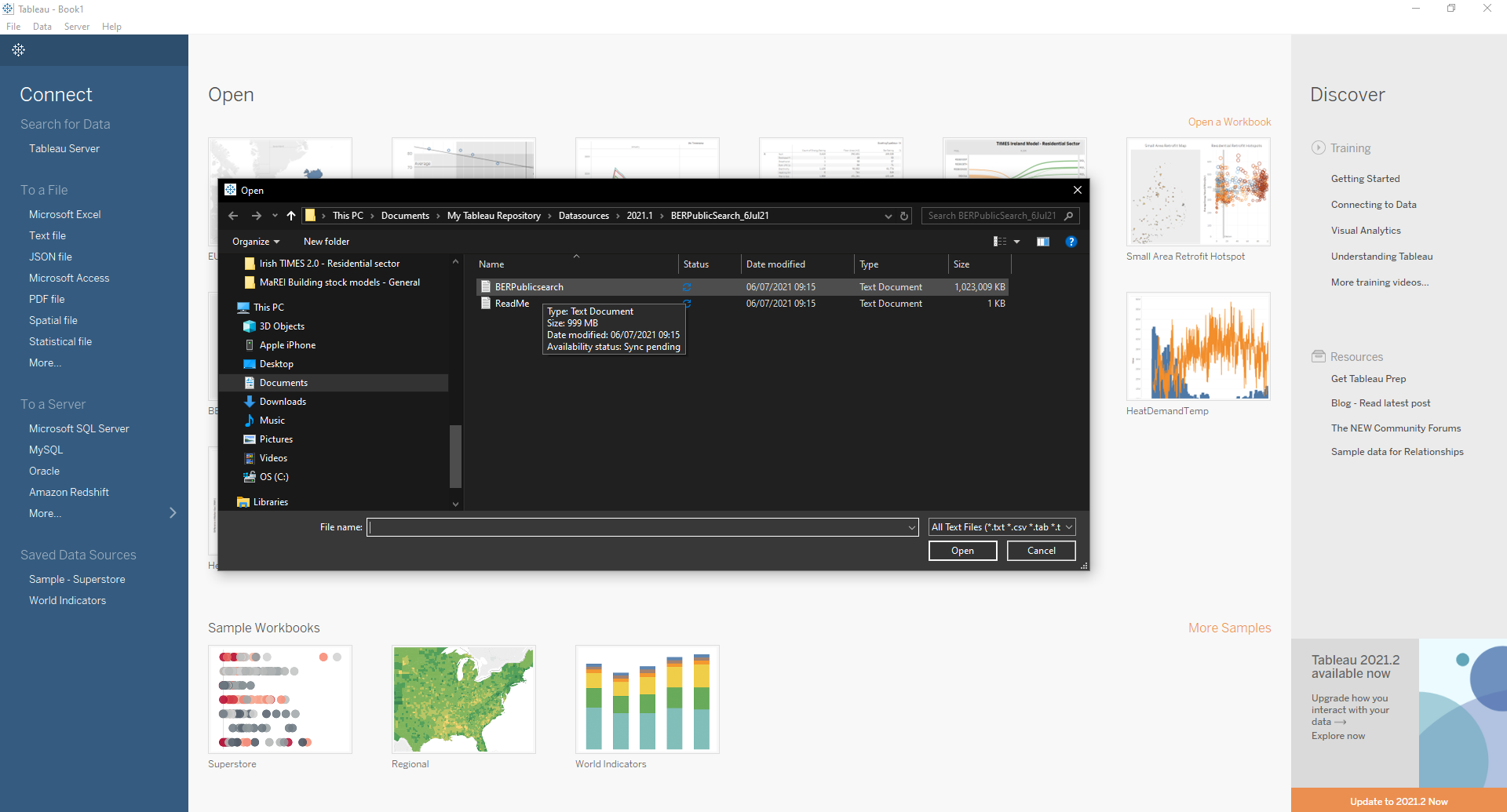Click the Open button in dialog
The image size is (1507, 812).
[962, 551]
